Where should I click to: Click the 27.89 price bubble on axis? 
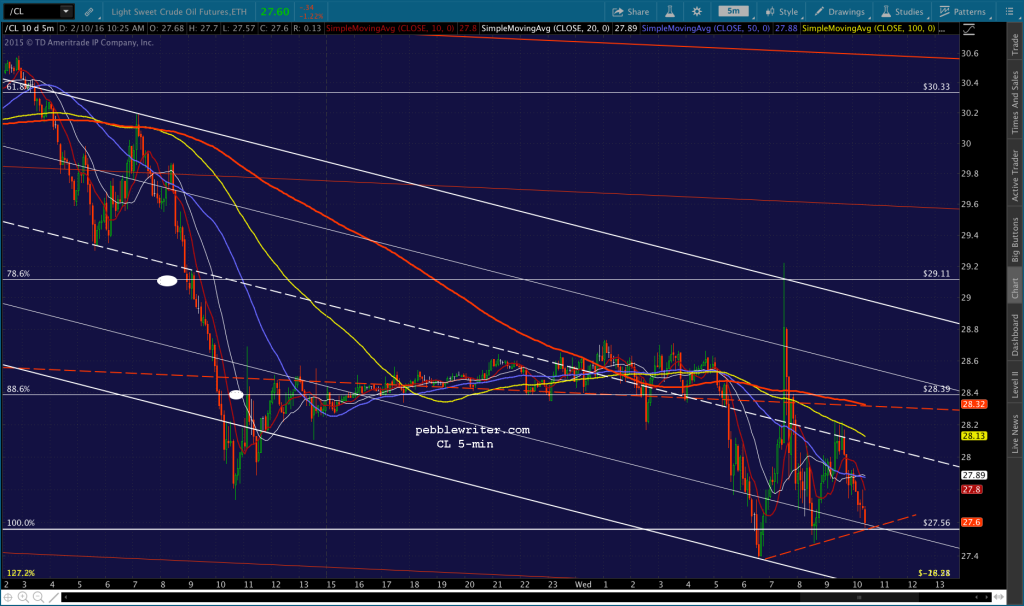pyautogui.click(x=974, y=475)
